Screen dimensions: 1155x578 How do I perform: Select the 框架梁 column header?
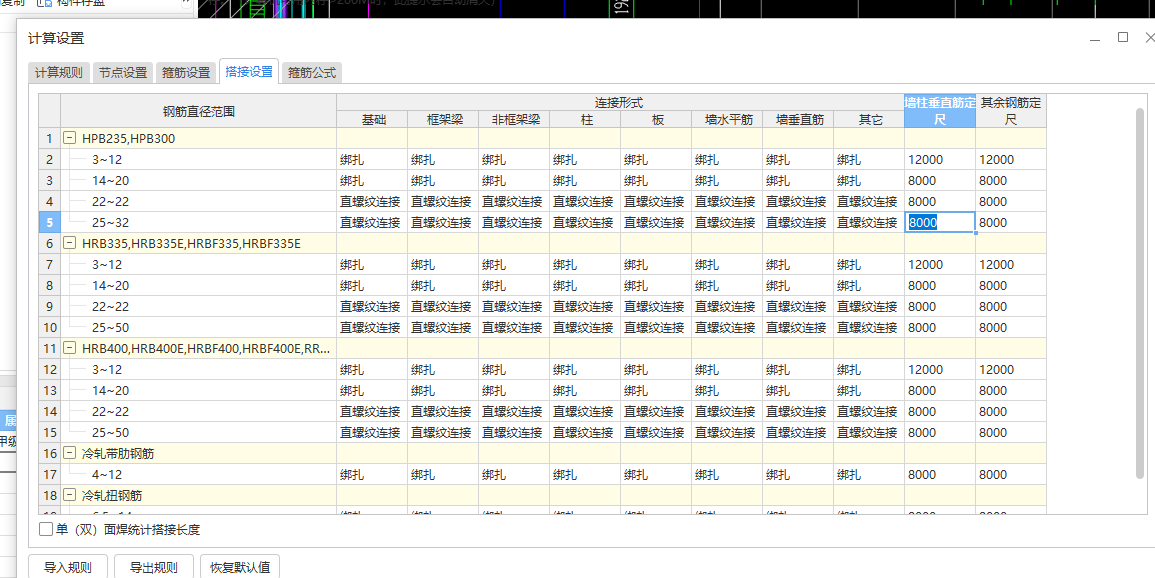[443, 120]
